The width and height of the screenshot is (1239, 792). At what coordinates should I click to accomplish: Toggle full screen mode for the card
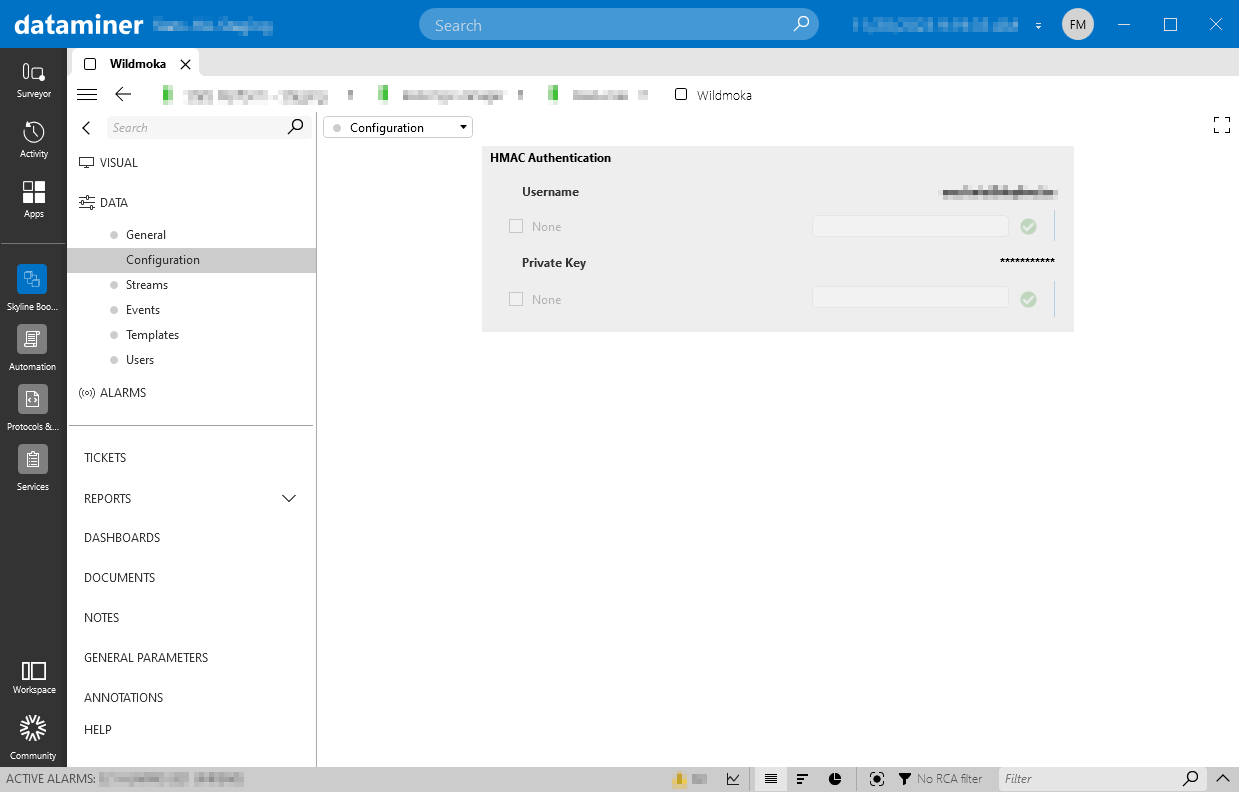coord(1221,125)
